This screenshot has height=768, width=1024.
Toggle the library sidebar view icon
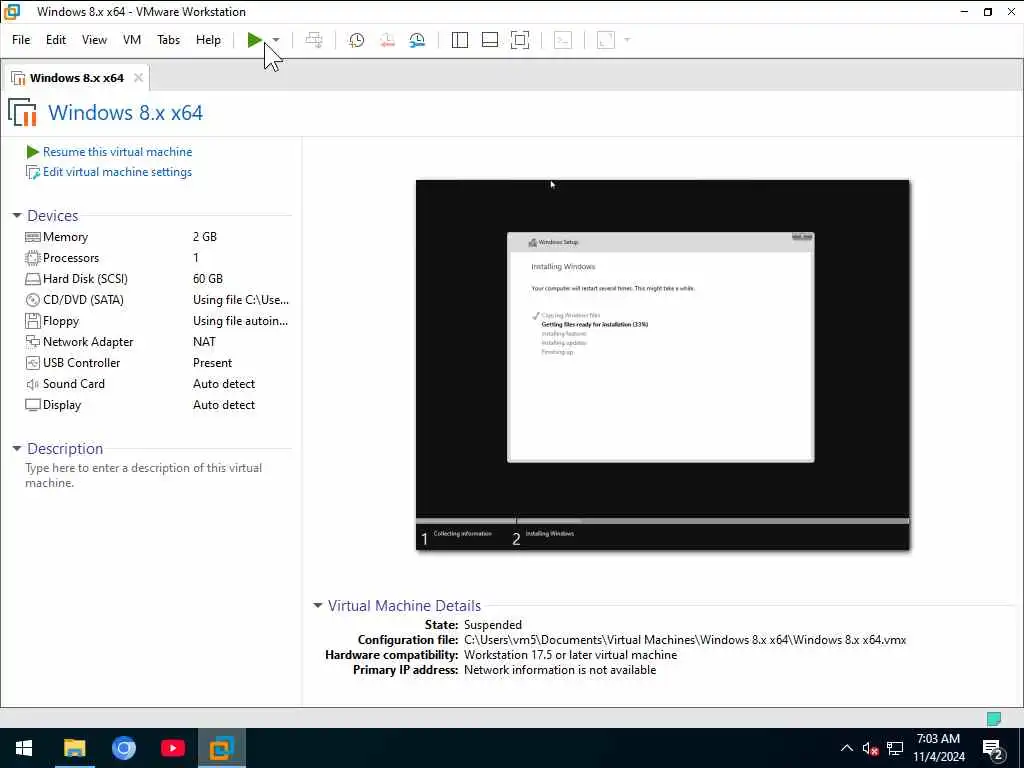tap(460, 40)
